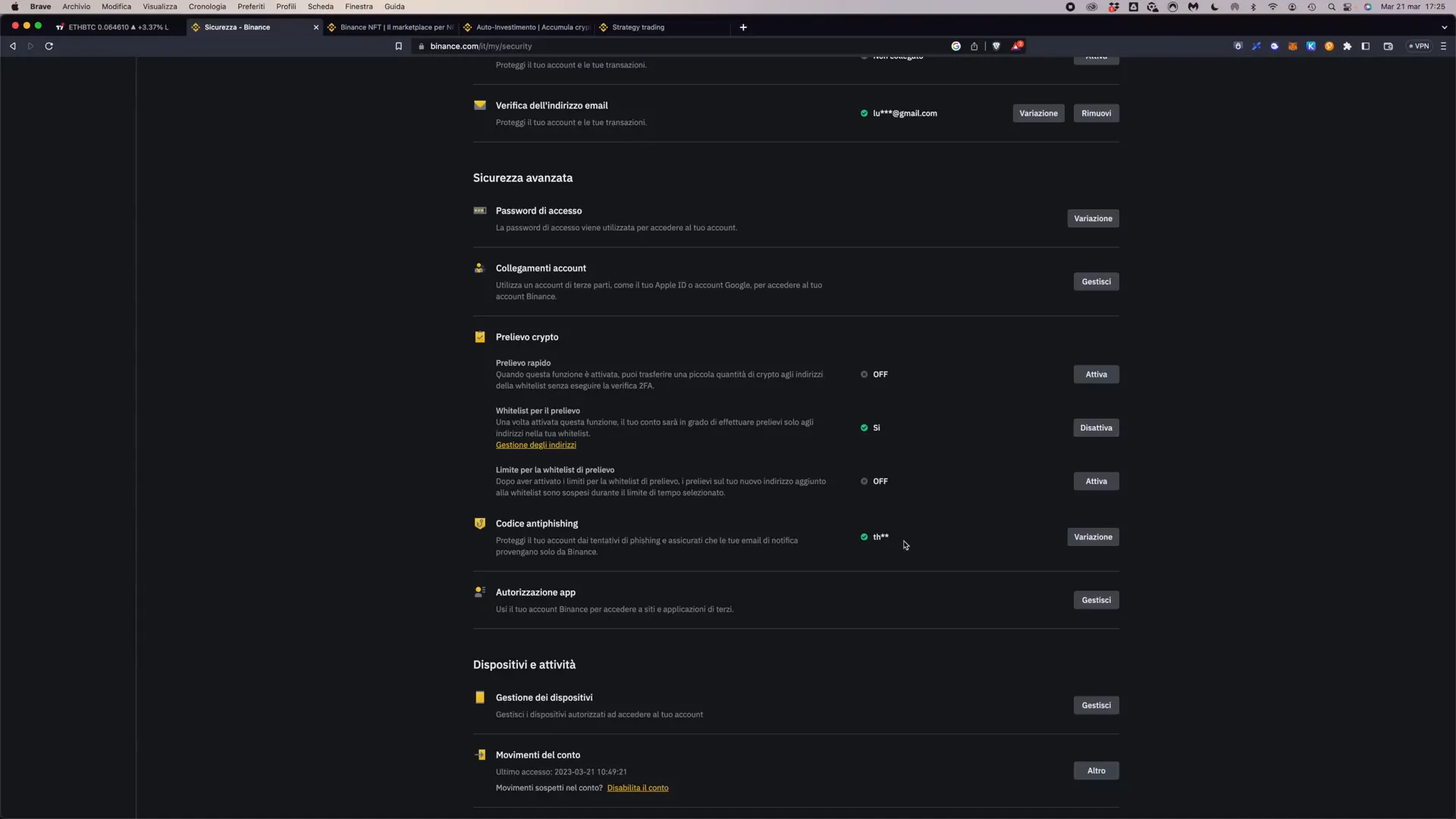The image size is (1456, 819).
Task: Open Archivio menu in menu bar
Action: tap(77, 7)
